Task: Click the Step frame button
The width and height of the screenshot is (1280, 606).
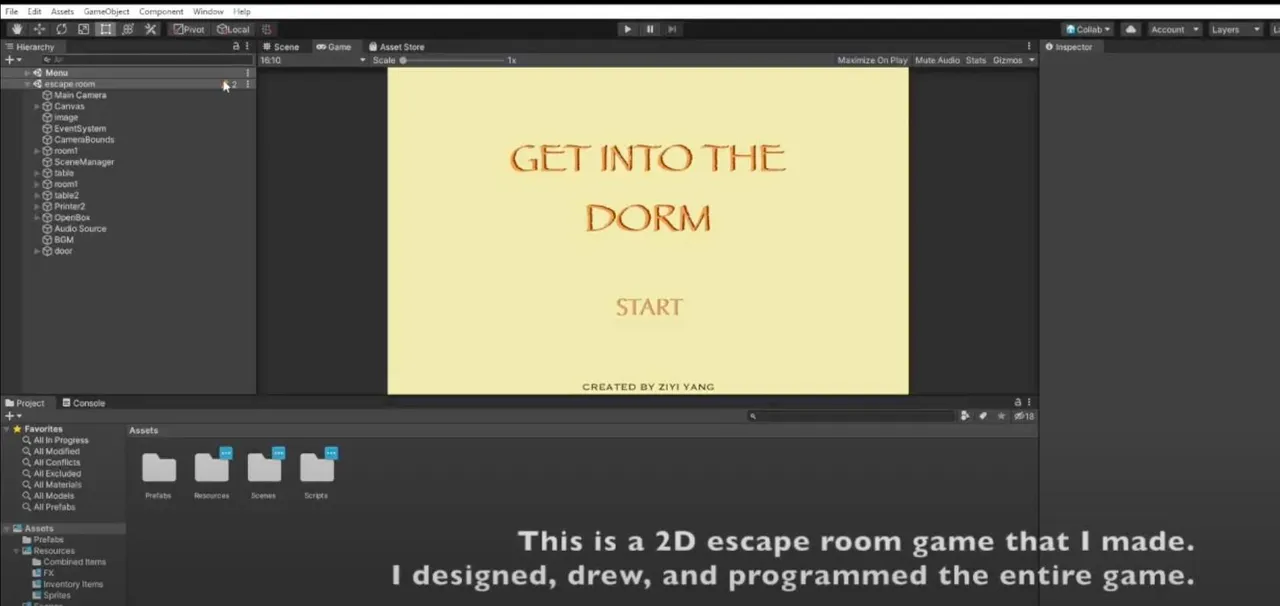Action: click(672, 29)
